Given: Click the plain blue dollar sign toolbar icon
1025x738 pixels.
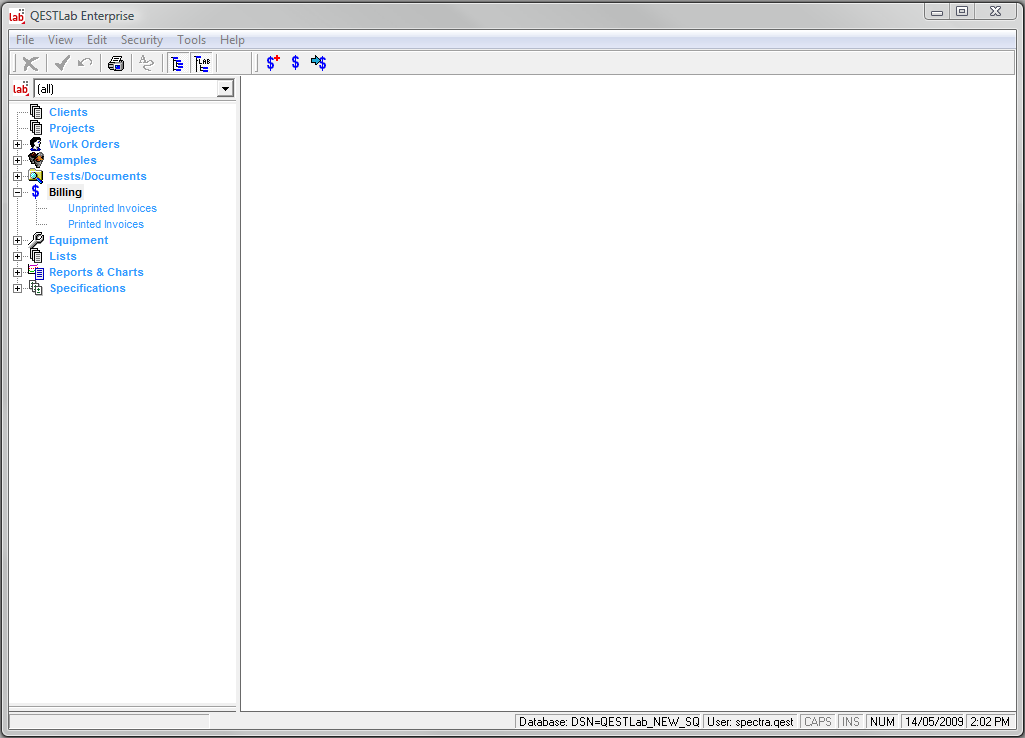Looking at the screenshot, I should click(x=295, y=63).
